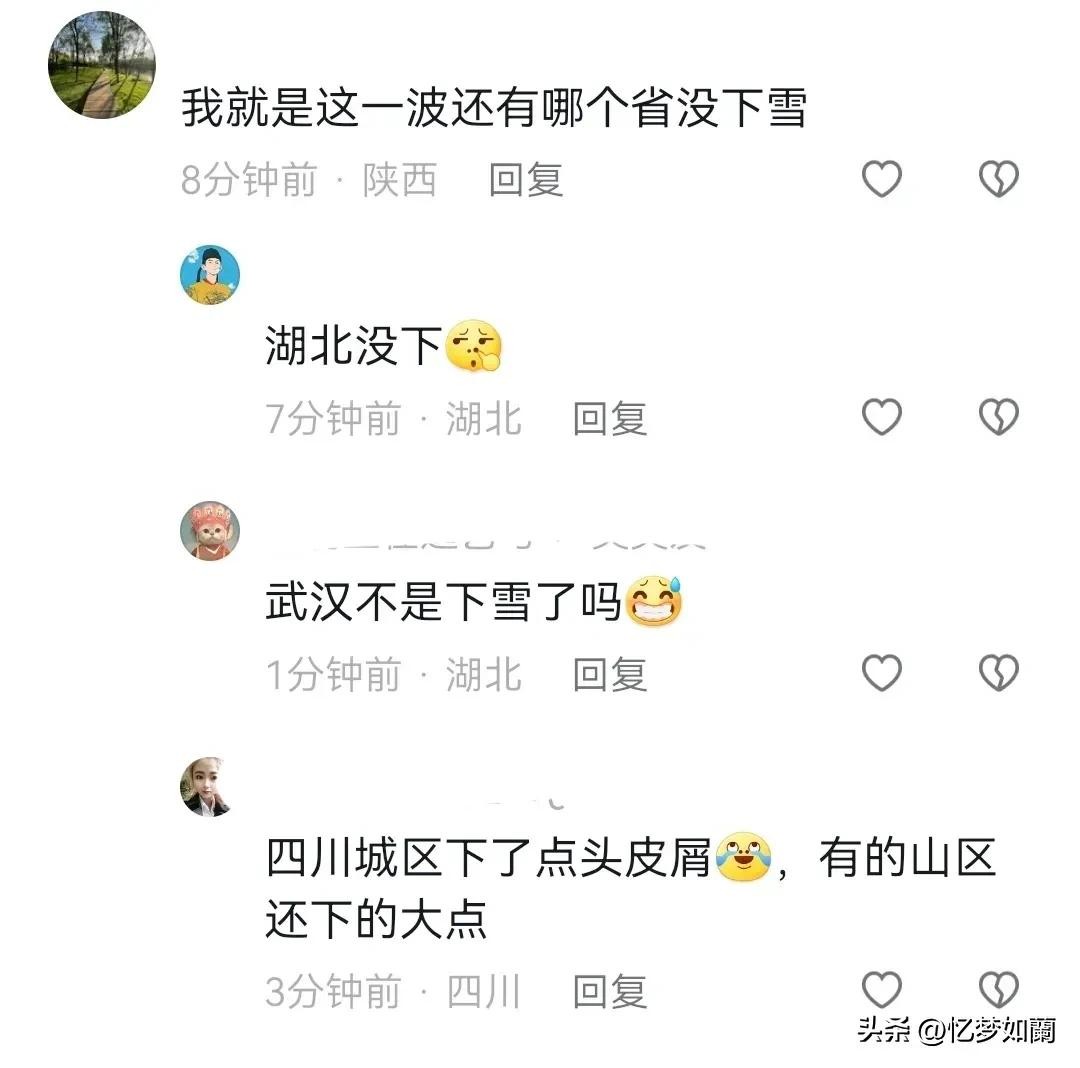1080x1068 pixels.
Task: Like the Shaanxi comment about snow
Action: tap(882, 179)
